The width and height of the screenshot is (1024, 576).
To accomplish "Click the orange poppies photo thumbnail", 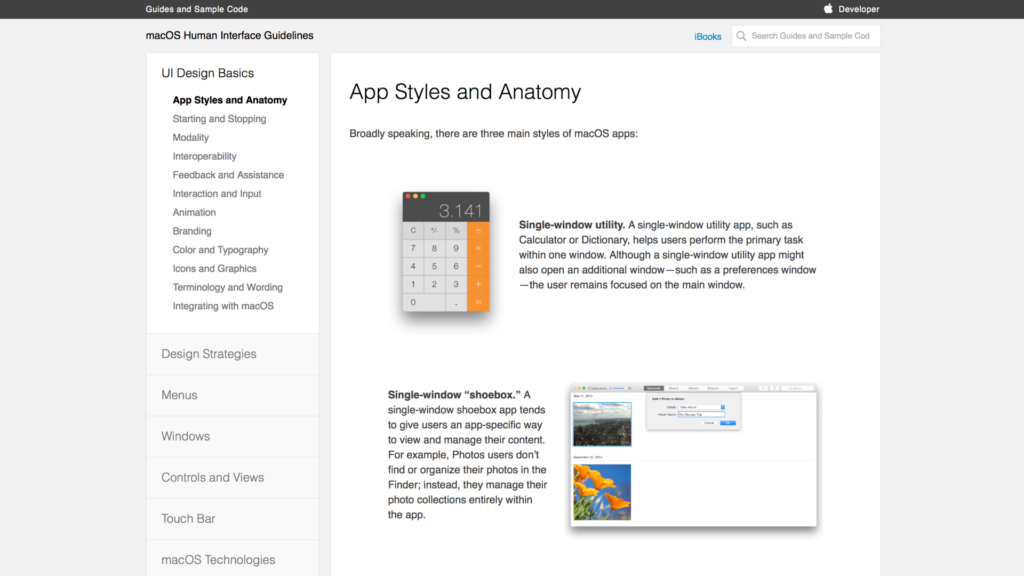I will pos(602,492).
